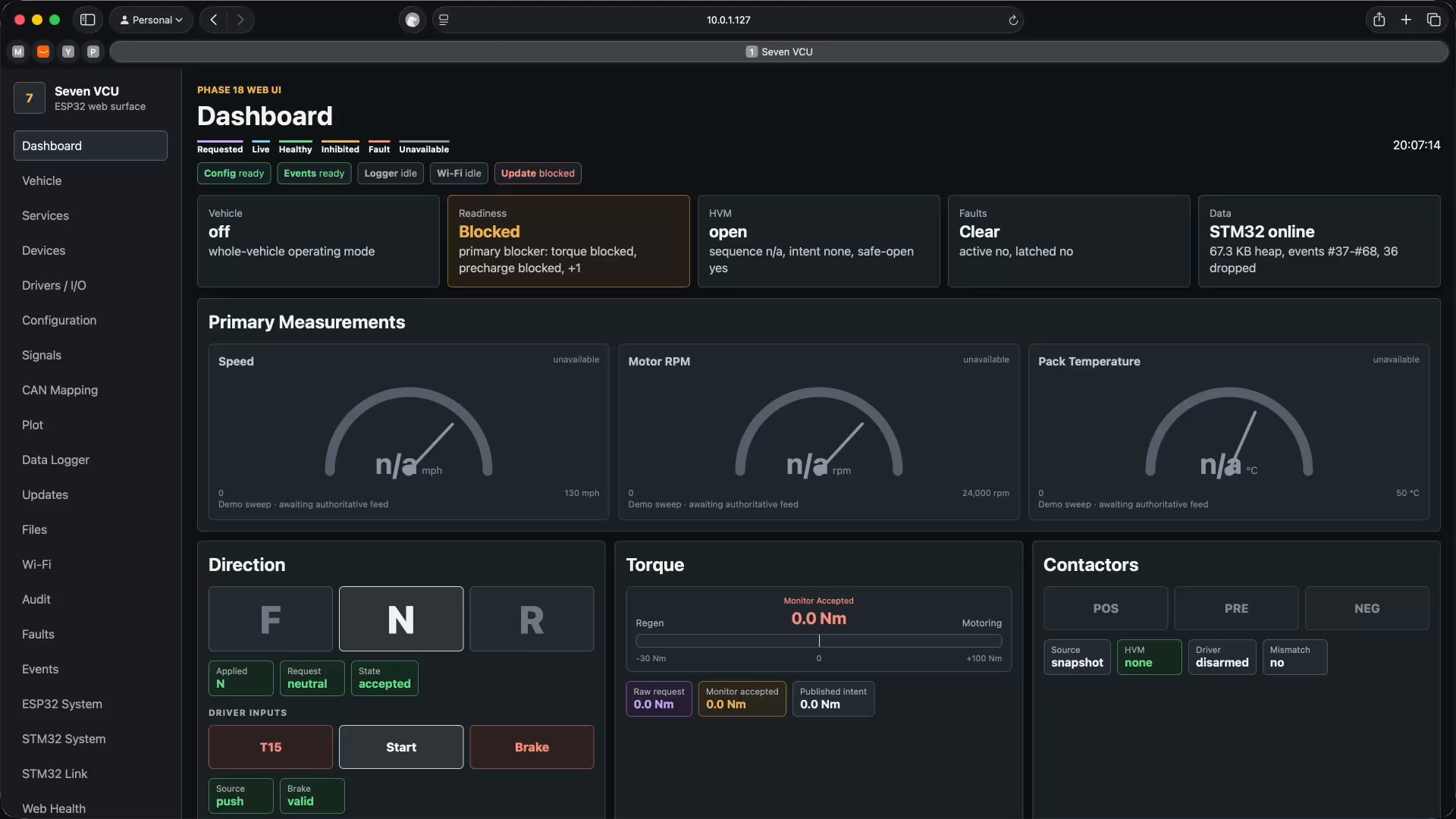Image resolution: width=1456 pixels, height=819 pixels.
Task: Click the Motor RPM gauge dial
Action: pos(819,432)
